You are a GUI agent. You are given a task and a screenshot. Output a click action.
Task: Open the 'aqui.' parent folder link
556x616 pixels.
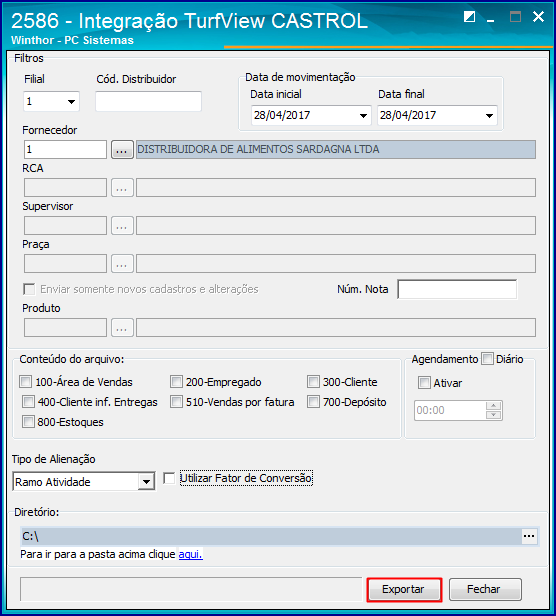point(191,554)
